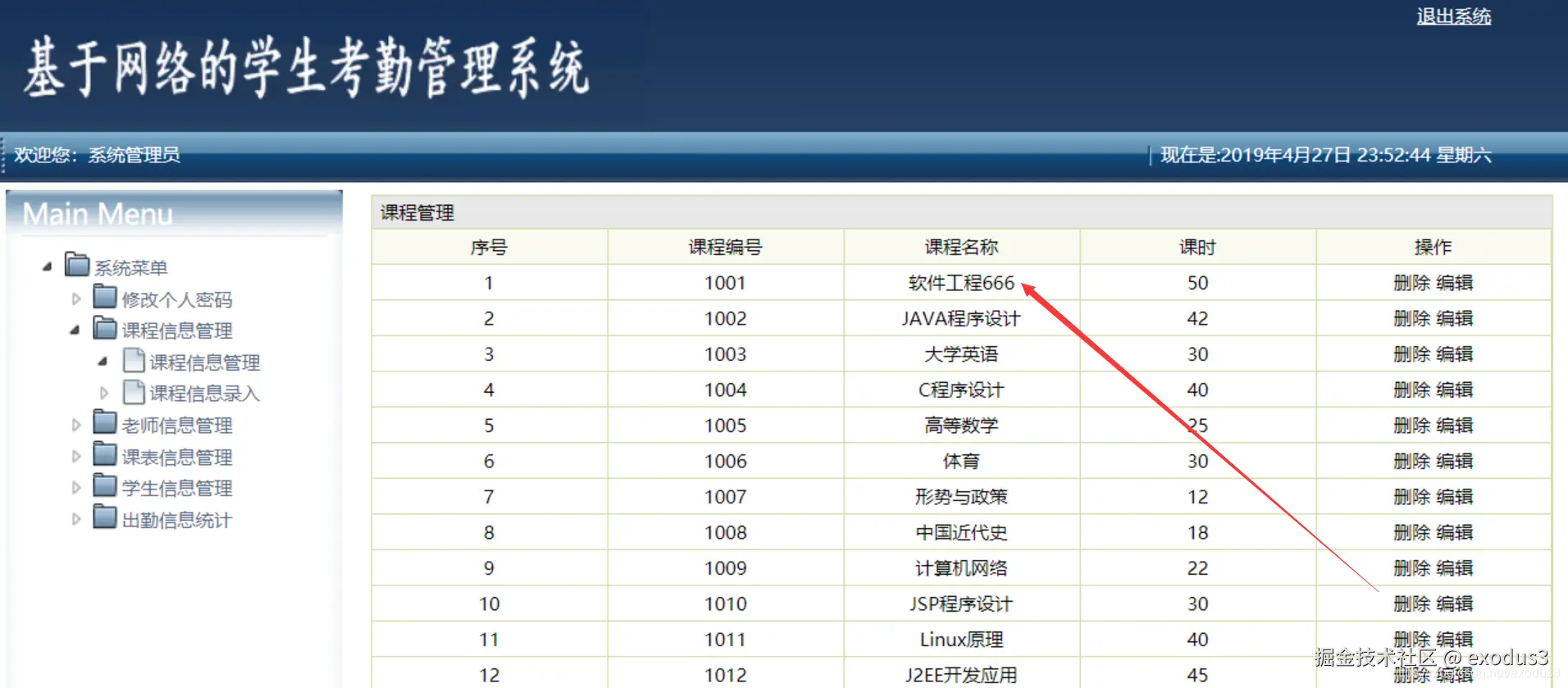Screen dimensions: 1568x688
Task: Click the Linux原理 course name cell
Action: (961, 640)
